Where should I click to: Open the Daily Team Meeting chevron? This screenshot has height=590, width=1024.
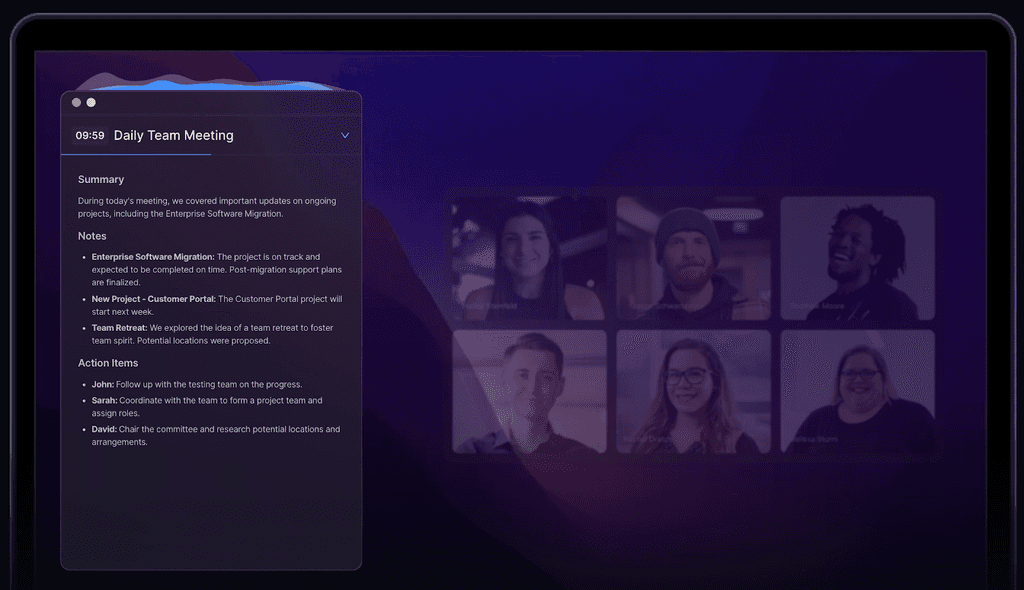(x=345, y=135)
